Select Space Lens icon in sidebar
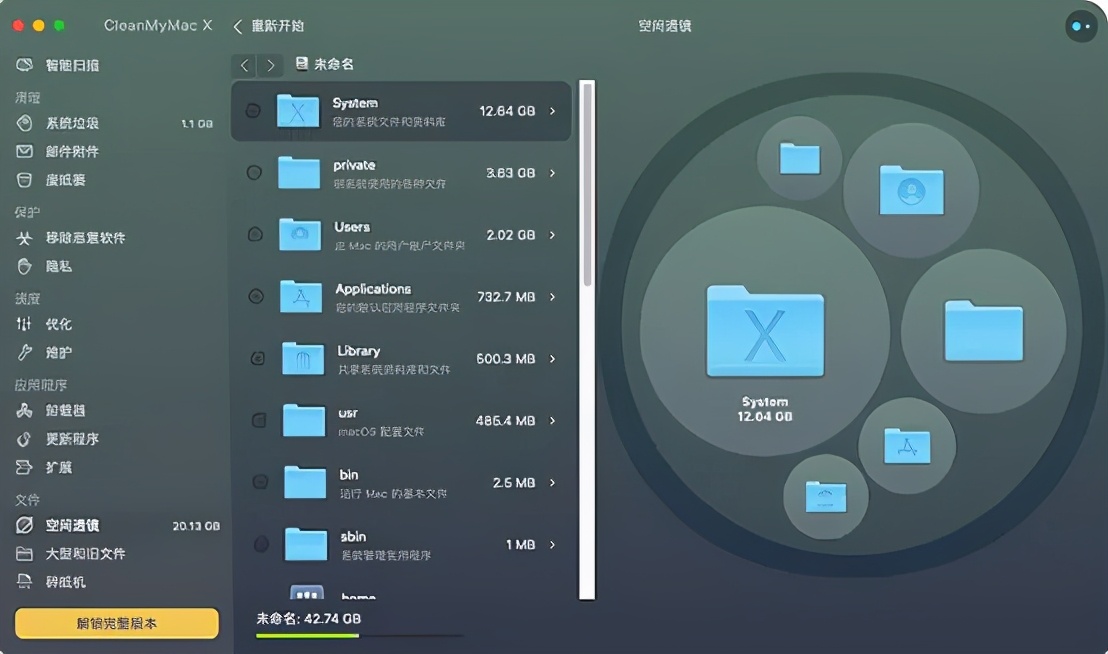1108x654 pixels. tap(25, 525)
